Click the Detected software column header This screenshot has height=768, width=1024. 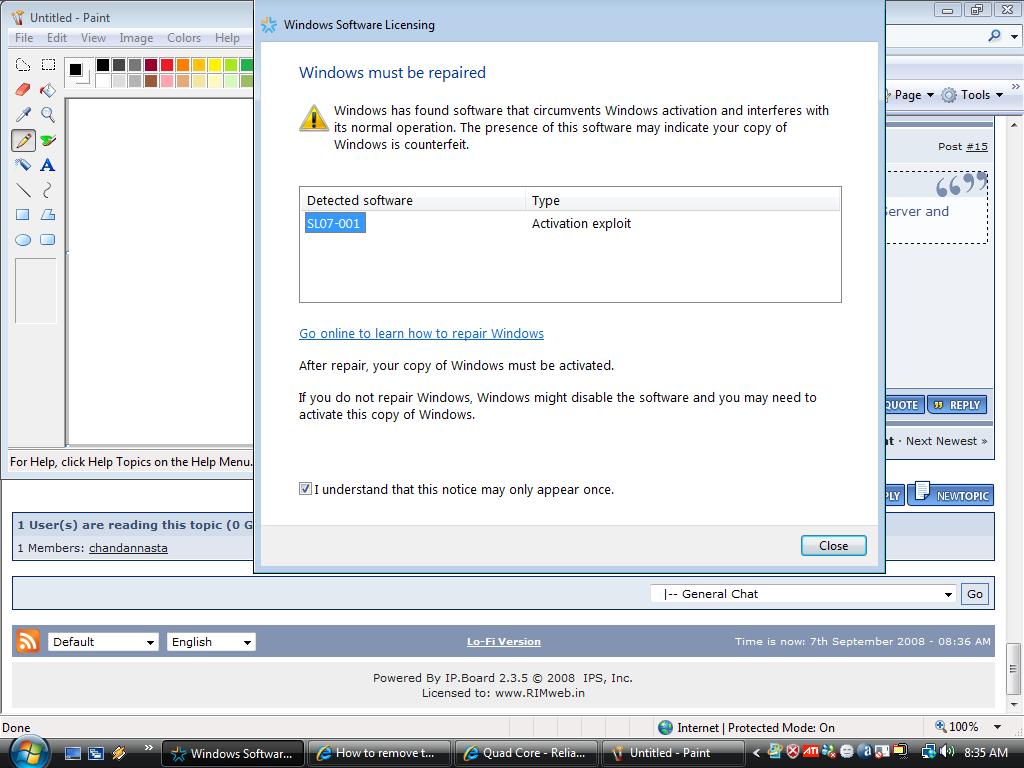412,200
